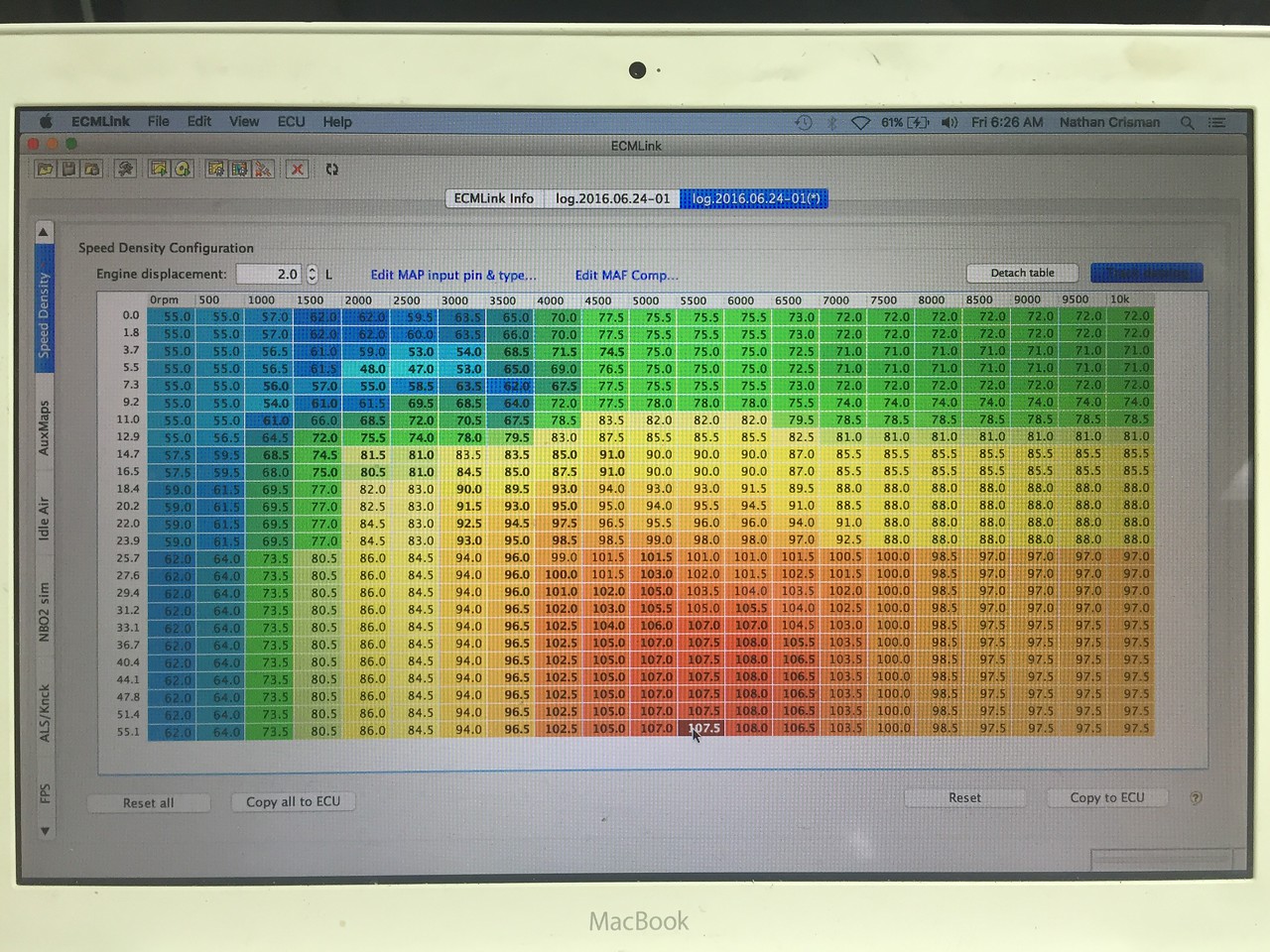Open the View menu

(x=244, y=122)
